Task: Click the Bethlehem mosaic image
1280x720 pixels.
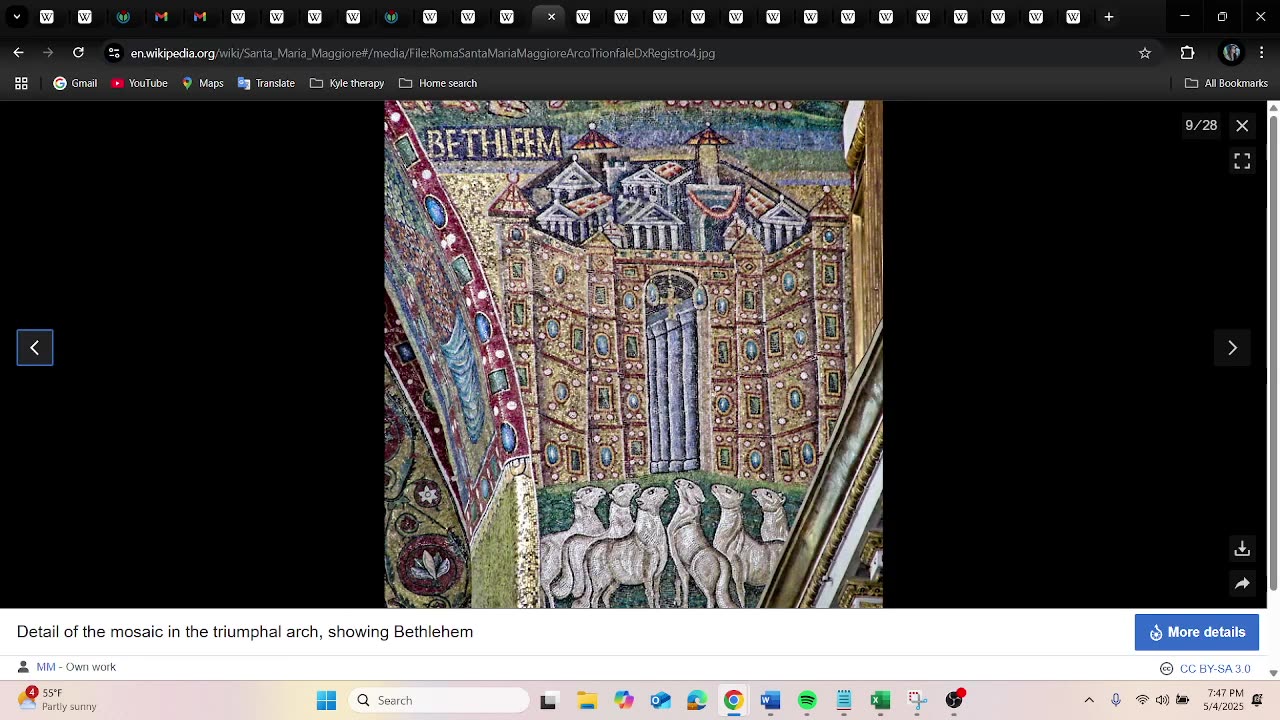Action: [x=634, y=354]
